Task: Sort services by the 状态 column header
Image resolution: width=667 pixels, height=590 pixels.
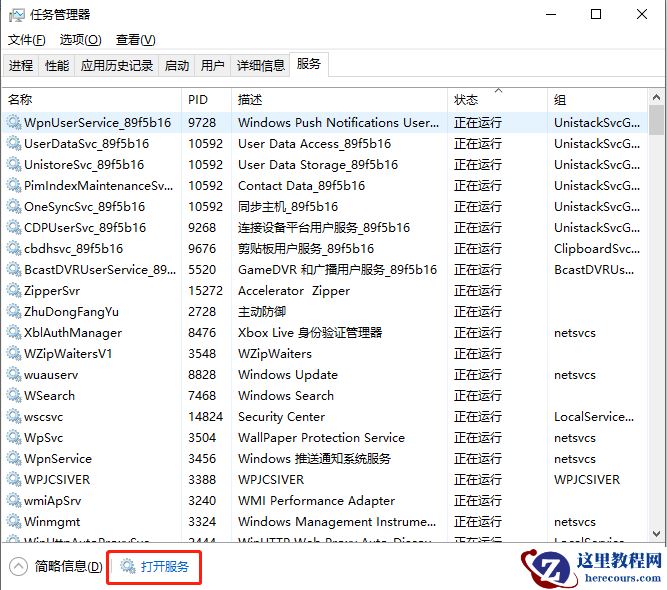Action: coord(497,100)
